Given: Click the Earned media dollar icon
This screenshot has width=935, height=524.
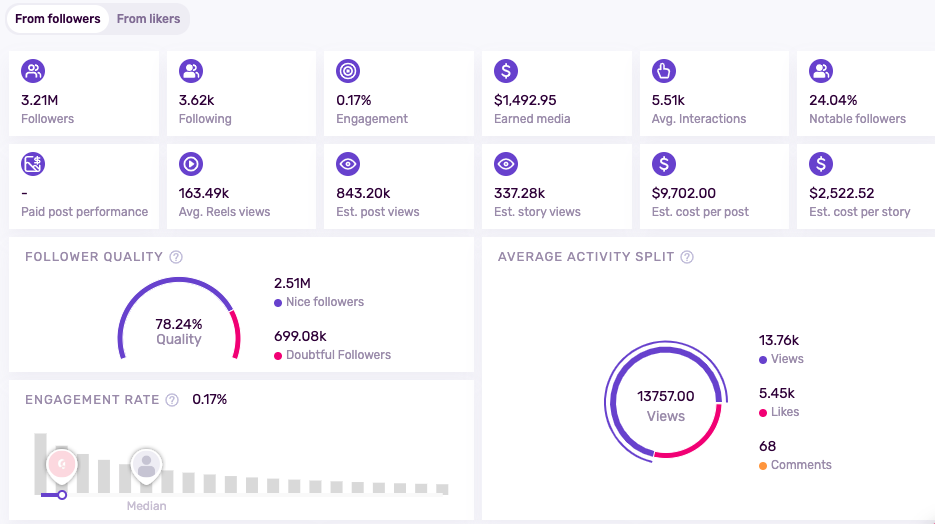Looking at the screenshot, I should point(506,71).
